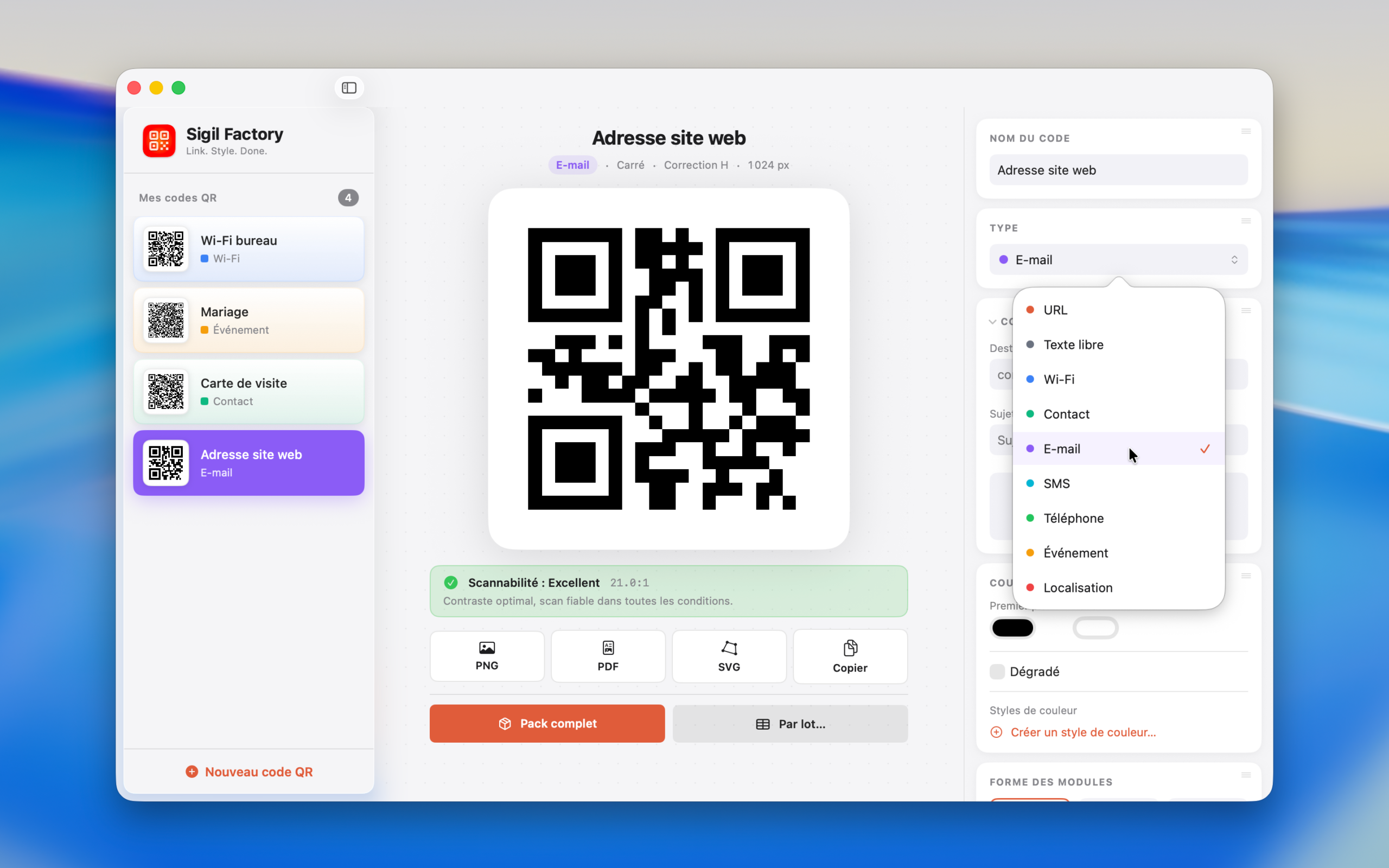Screen dimensions: 1389x868
Task: Toggle the sidebar visibility button
Action: point(349,88)
